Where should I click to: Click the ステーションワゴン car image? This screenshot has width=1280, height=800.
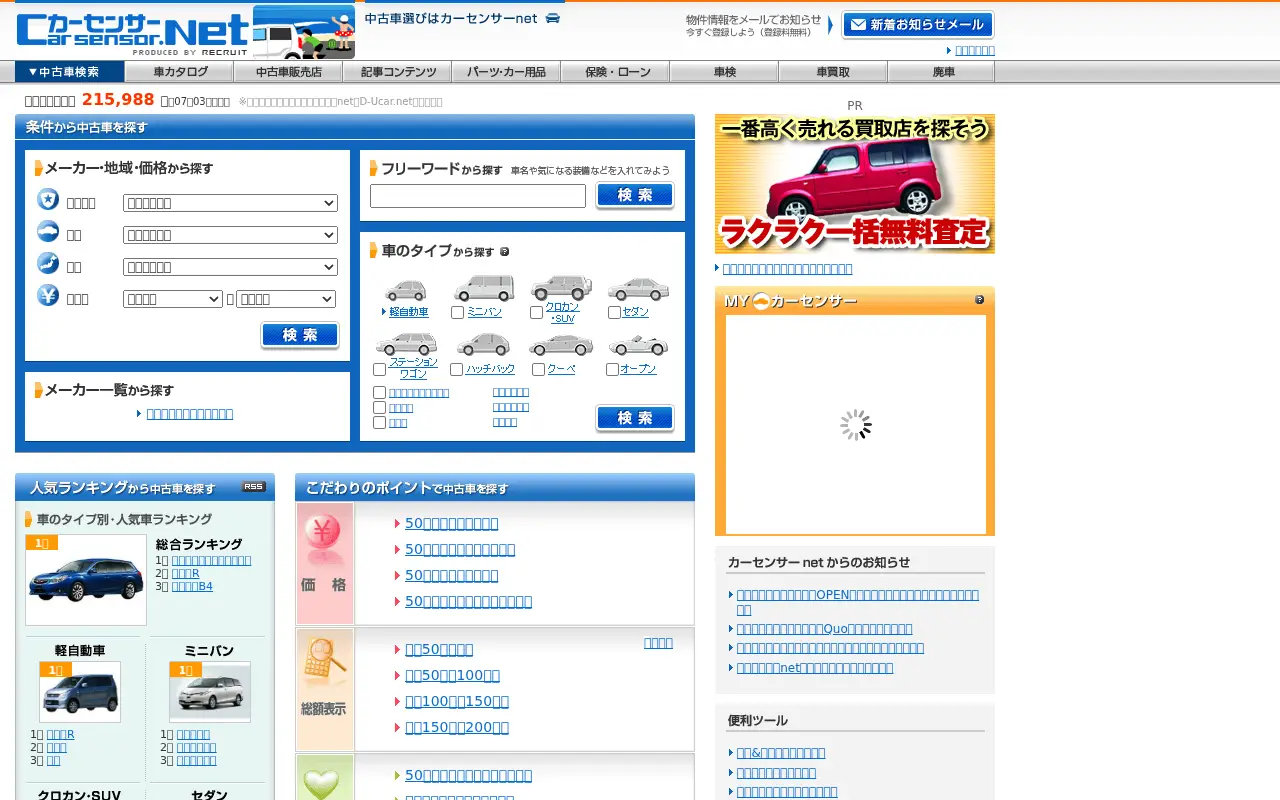[406, 344]
